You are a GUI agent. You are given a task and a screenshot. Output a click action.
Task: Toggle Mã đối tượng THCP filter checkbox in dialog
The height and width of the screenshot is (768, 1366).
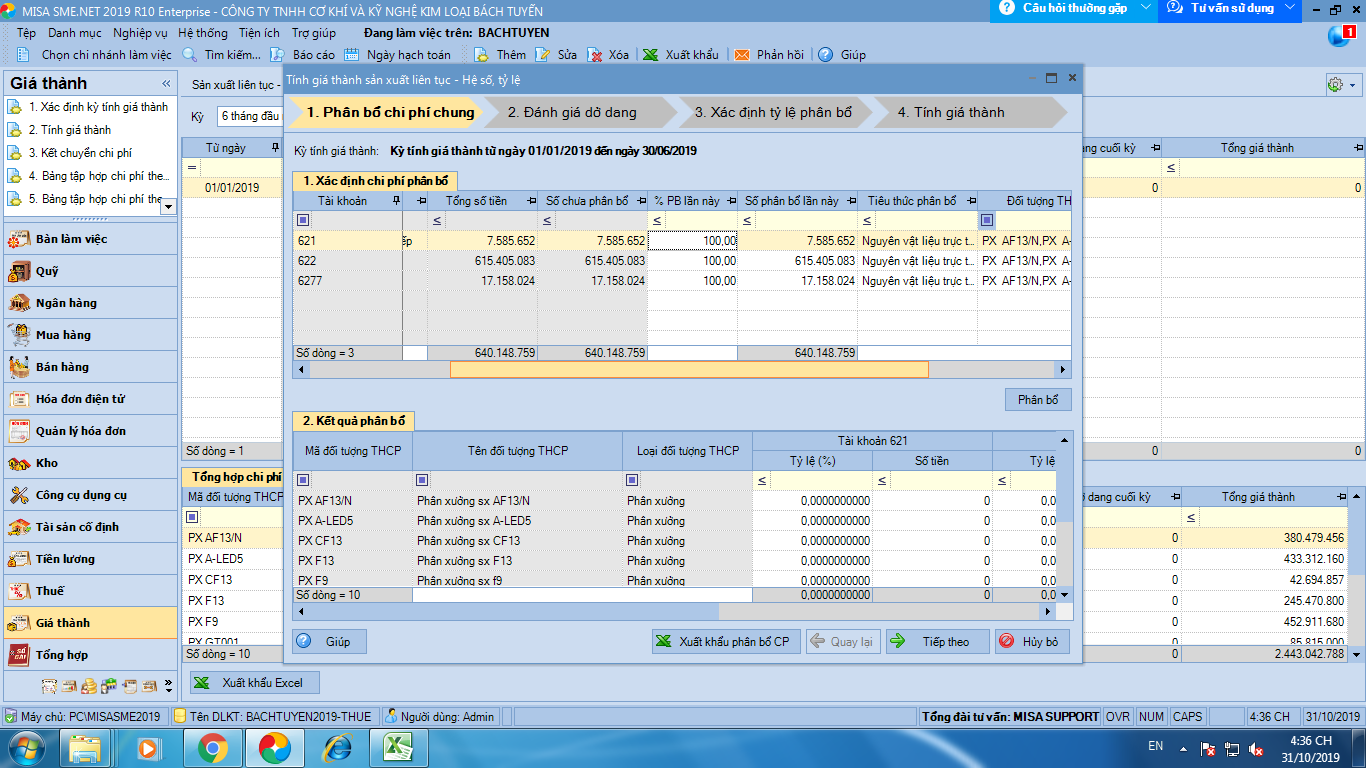tap(304, 480)
